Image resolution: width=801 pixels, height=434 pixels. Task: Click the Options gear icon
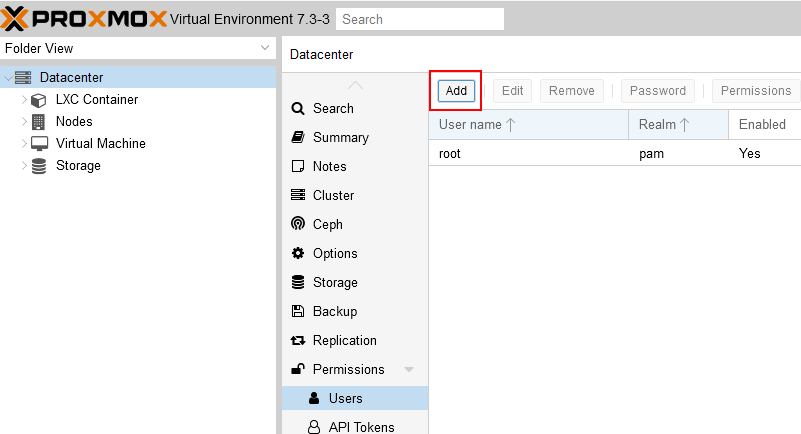(x=298, y=253)
